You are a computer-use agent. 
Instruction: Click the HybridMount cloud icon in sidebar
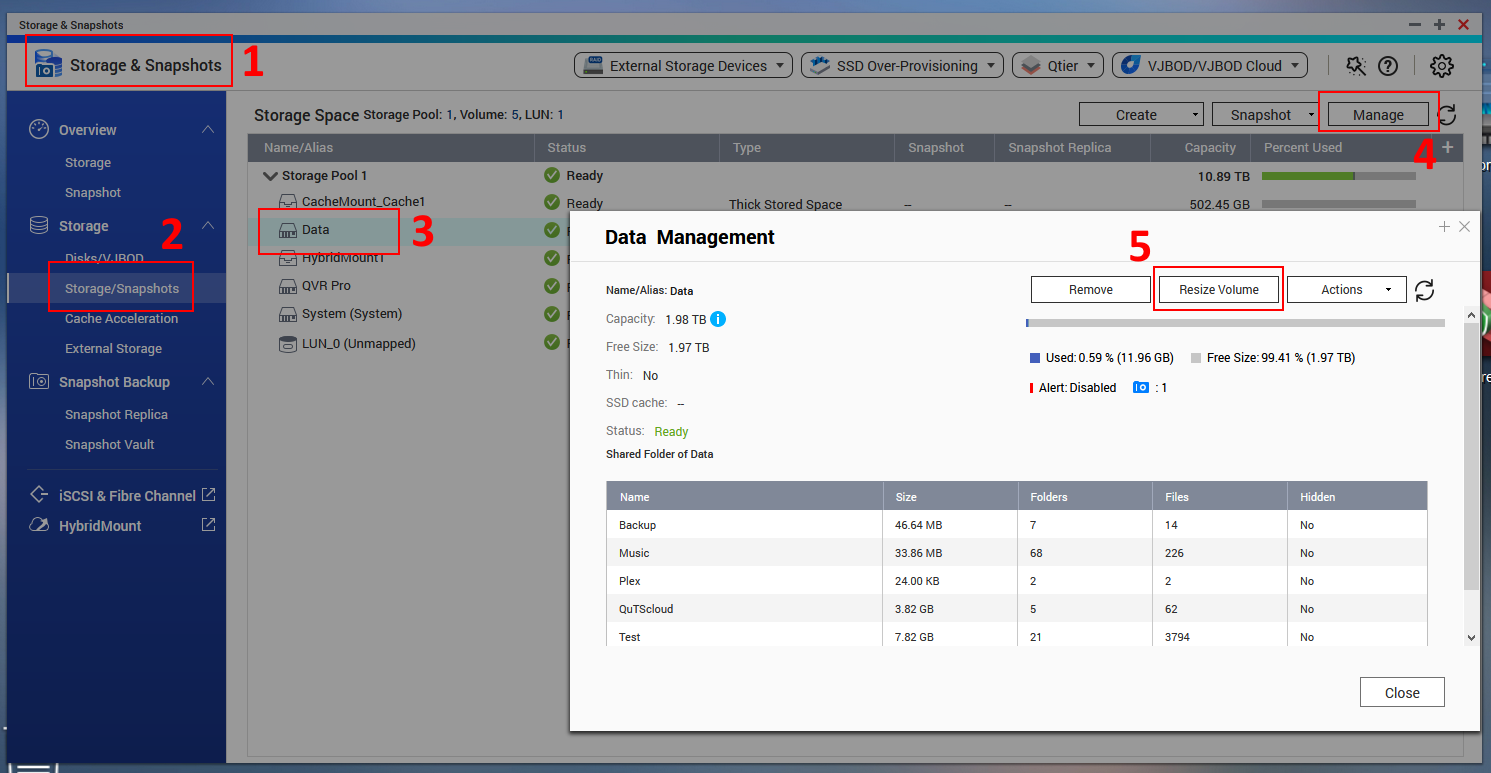pyautogui.click(x=39, y=525)
